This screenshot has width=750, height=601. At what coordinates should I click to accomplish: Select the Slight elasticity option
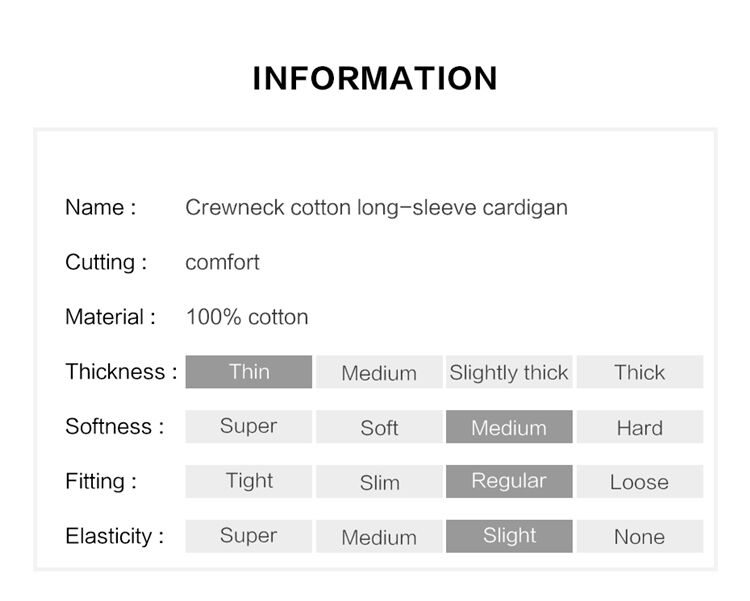pos(509,536)
